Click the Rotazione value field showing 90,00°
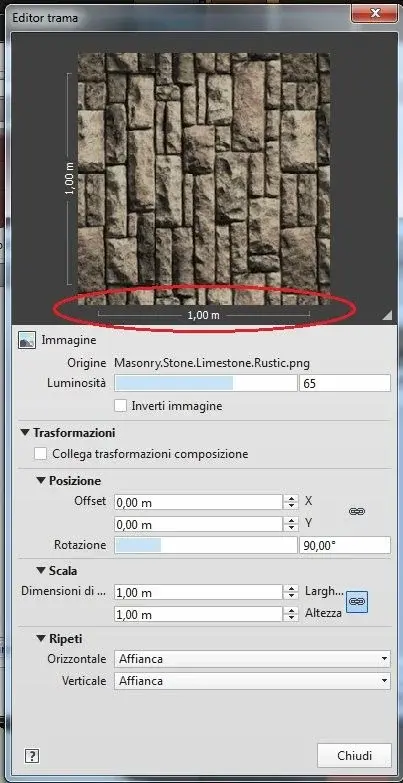Image resolution: width=403 pixels, height=783 pixels. (345, 545)
